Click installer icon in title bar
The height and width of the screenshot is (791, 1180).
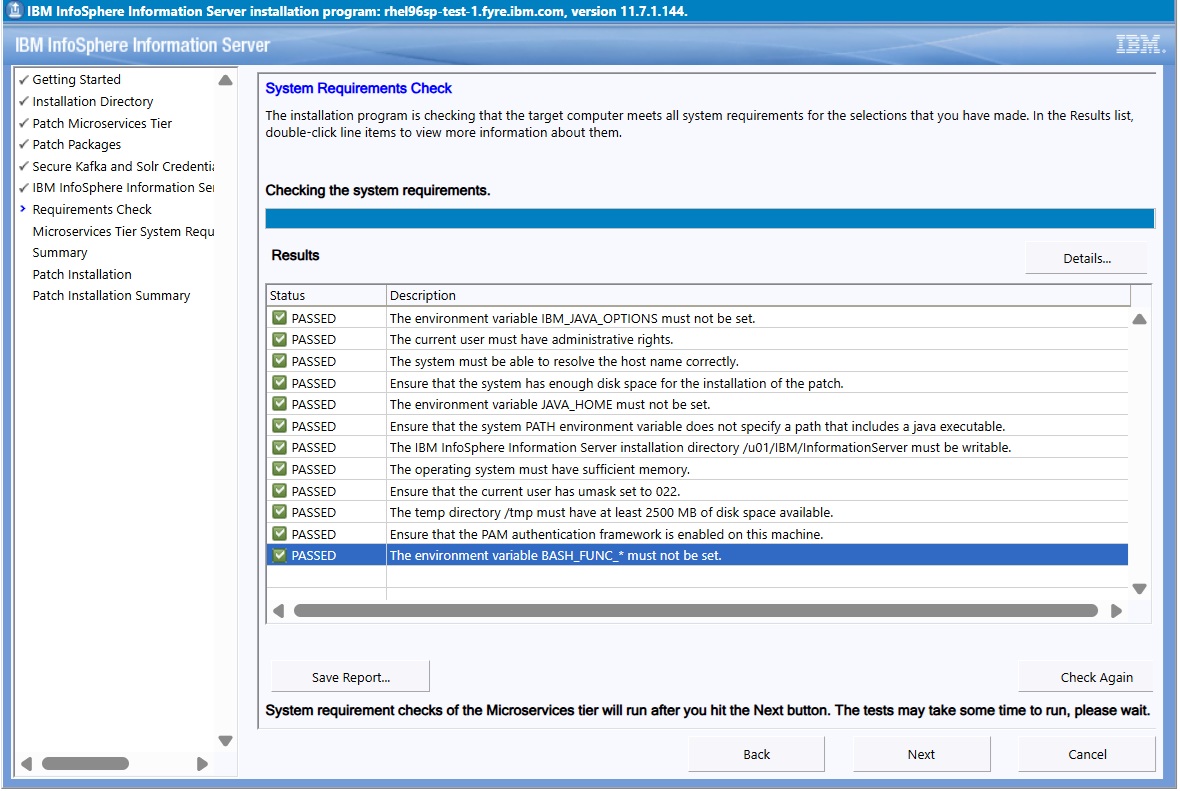coord(14,10)
